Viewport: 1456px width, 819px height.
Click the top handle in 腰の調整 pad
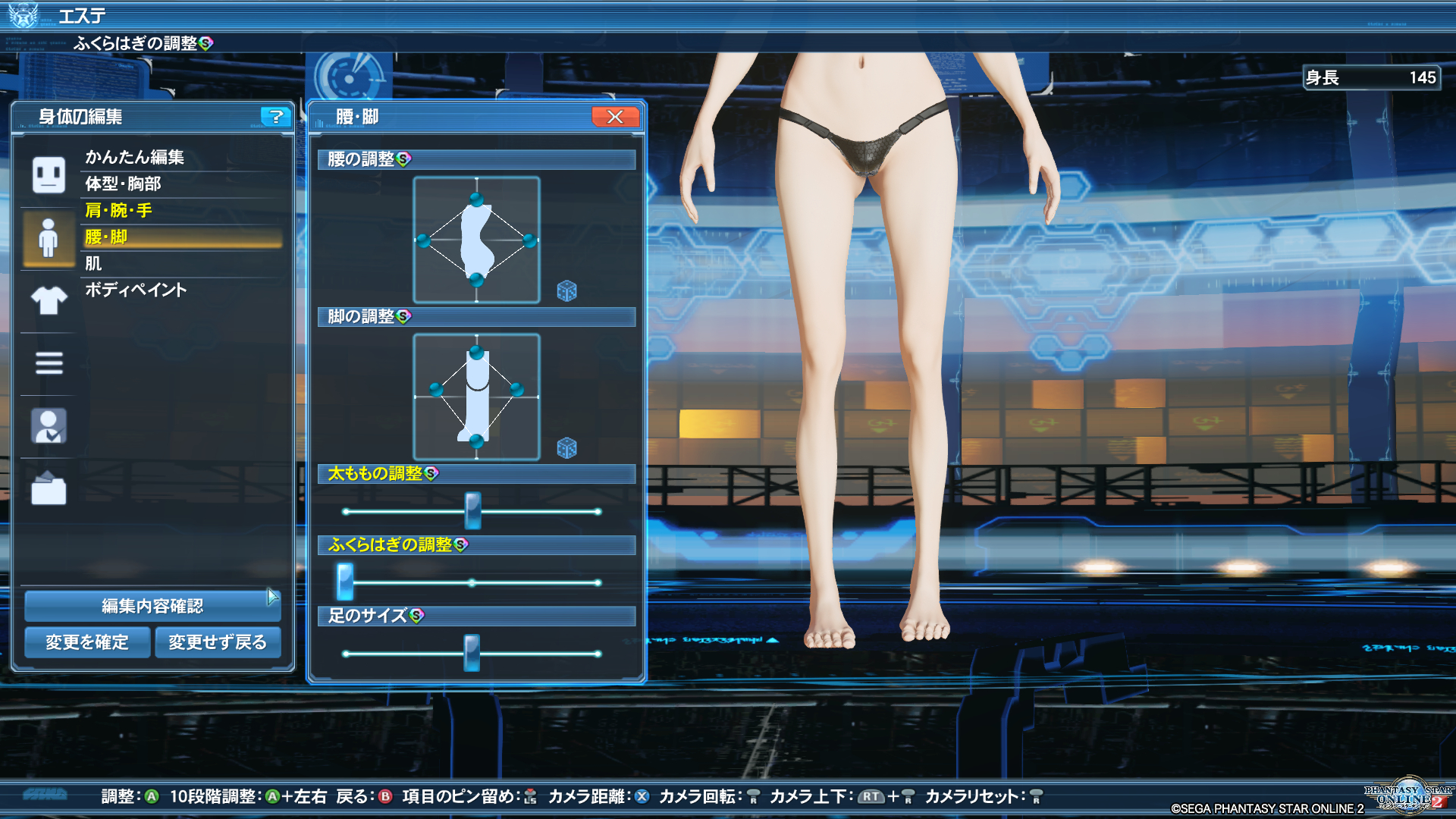coord(476,199)
